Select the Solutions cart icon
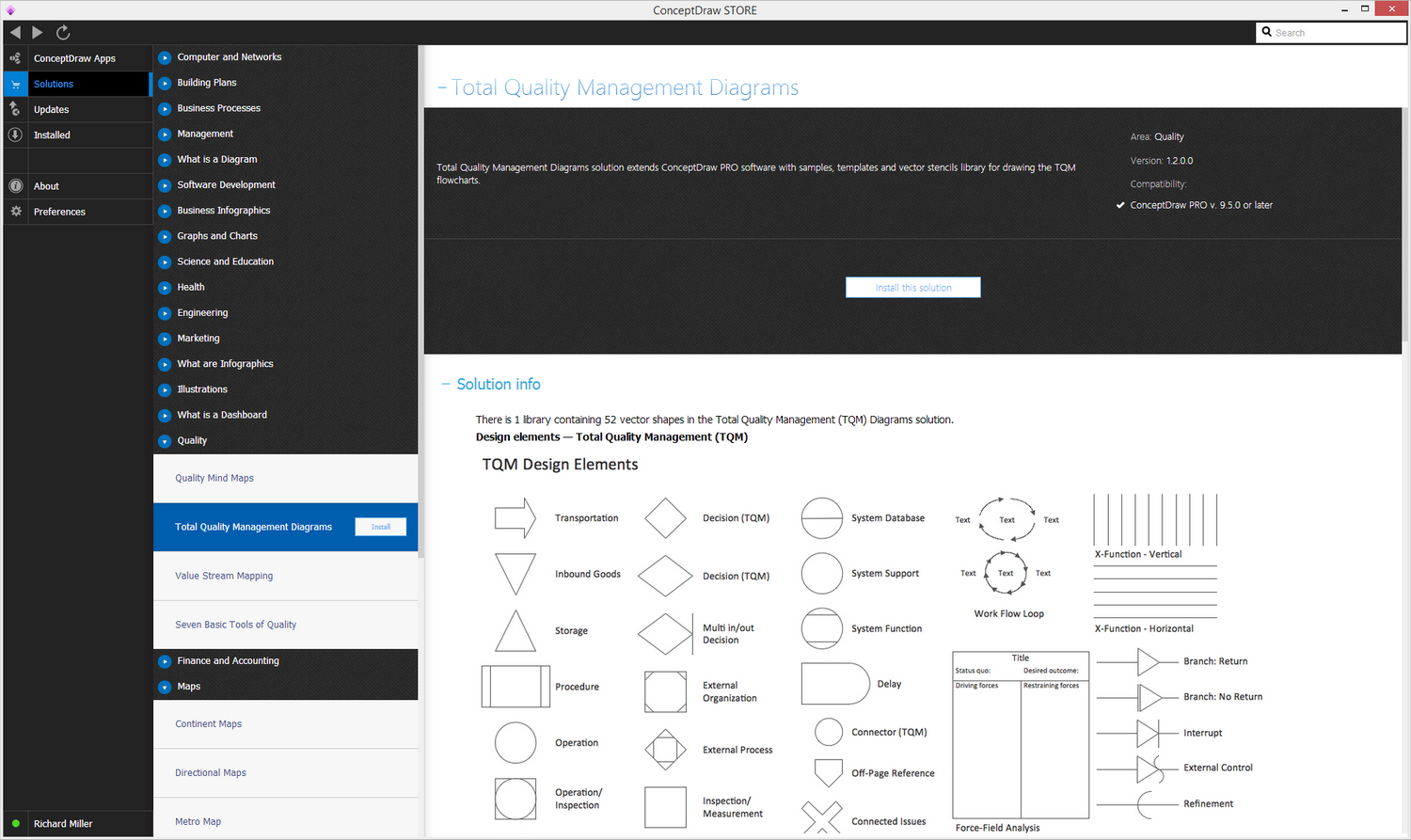 [15, 85]
